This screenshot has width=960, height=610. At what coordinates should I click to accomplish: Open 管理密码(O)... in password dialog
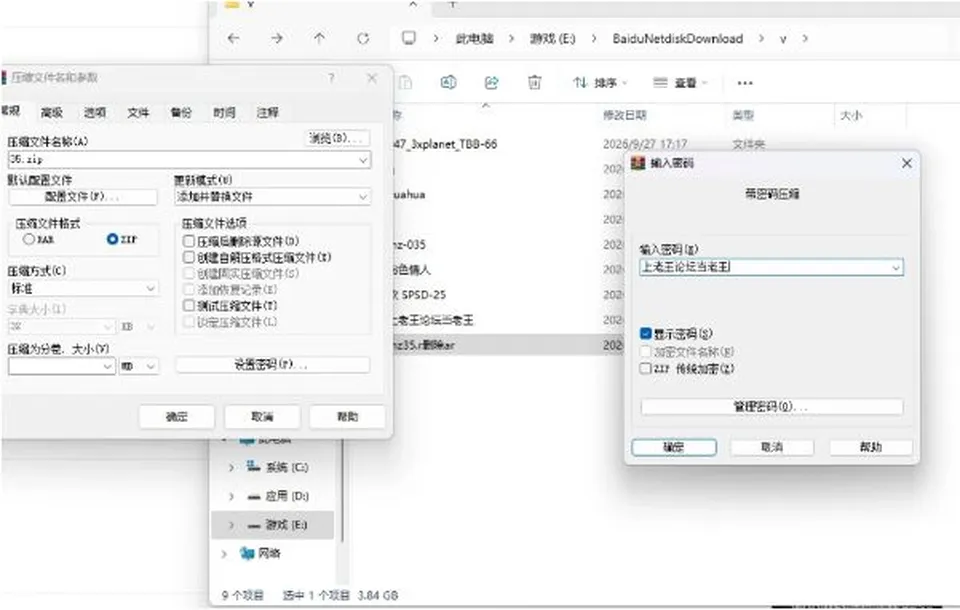771,406
